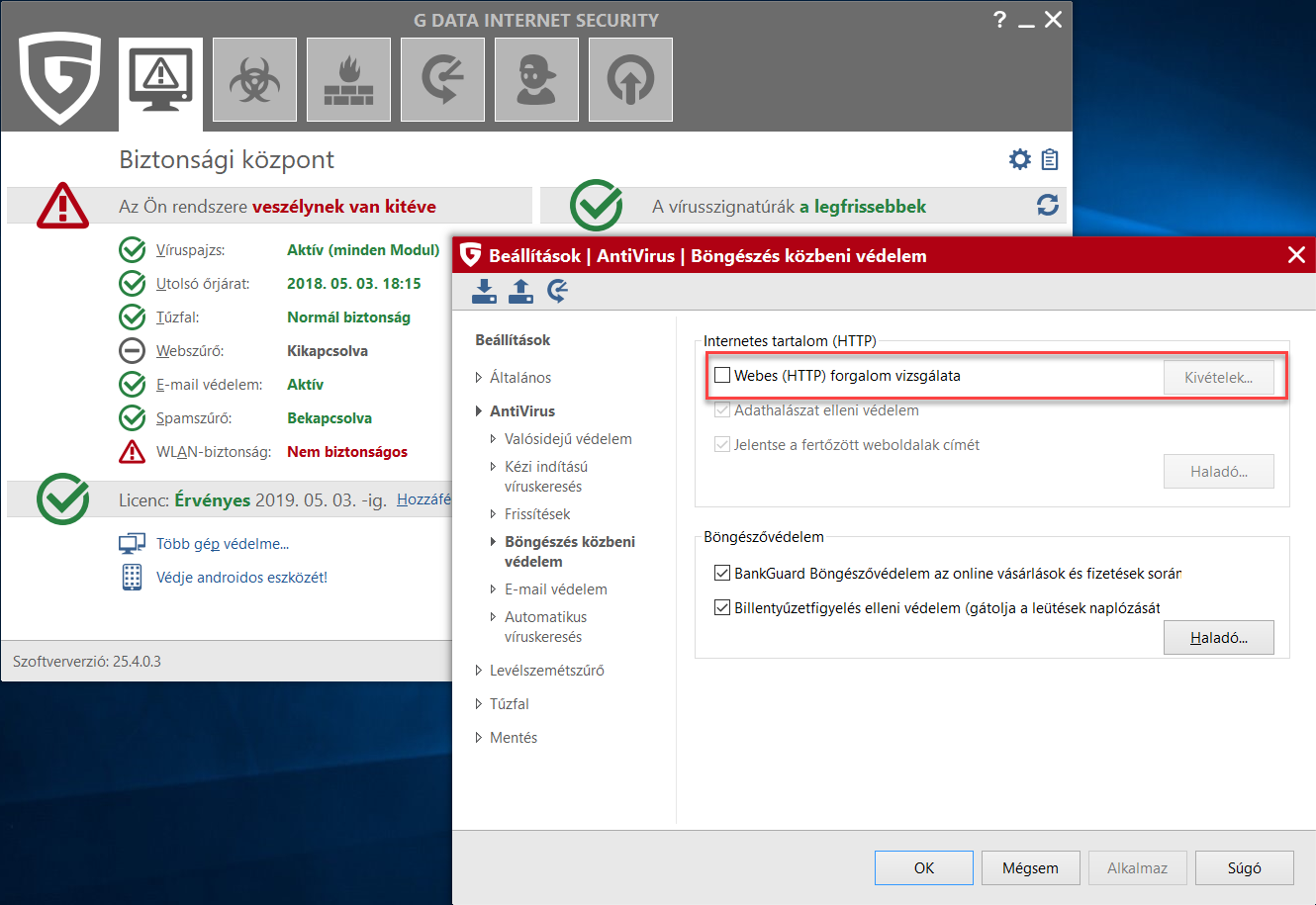Click the Alkalmaz apply button
The image size is (1316, 905).
tap(1137, 868)
